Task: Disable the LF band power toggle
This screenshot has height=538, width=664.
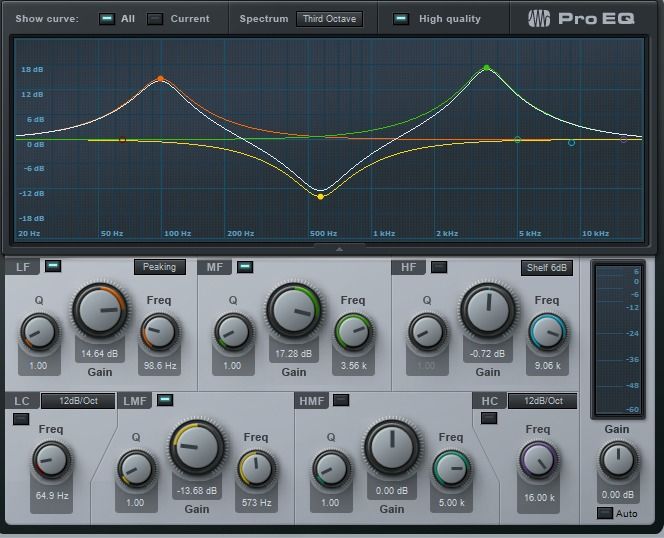Action: pyautogui.click(x=53, y=266)
